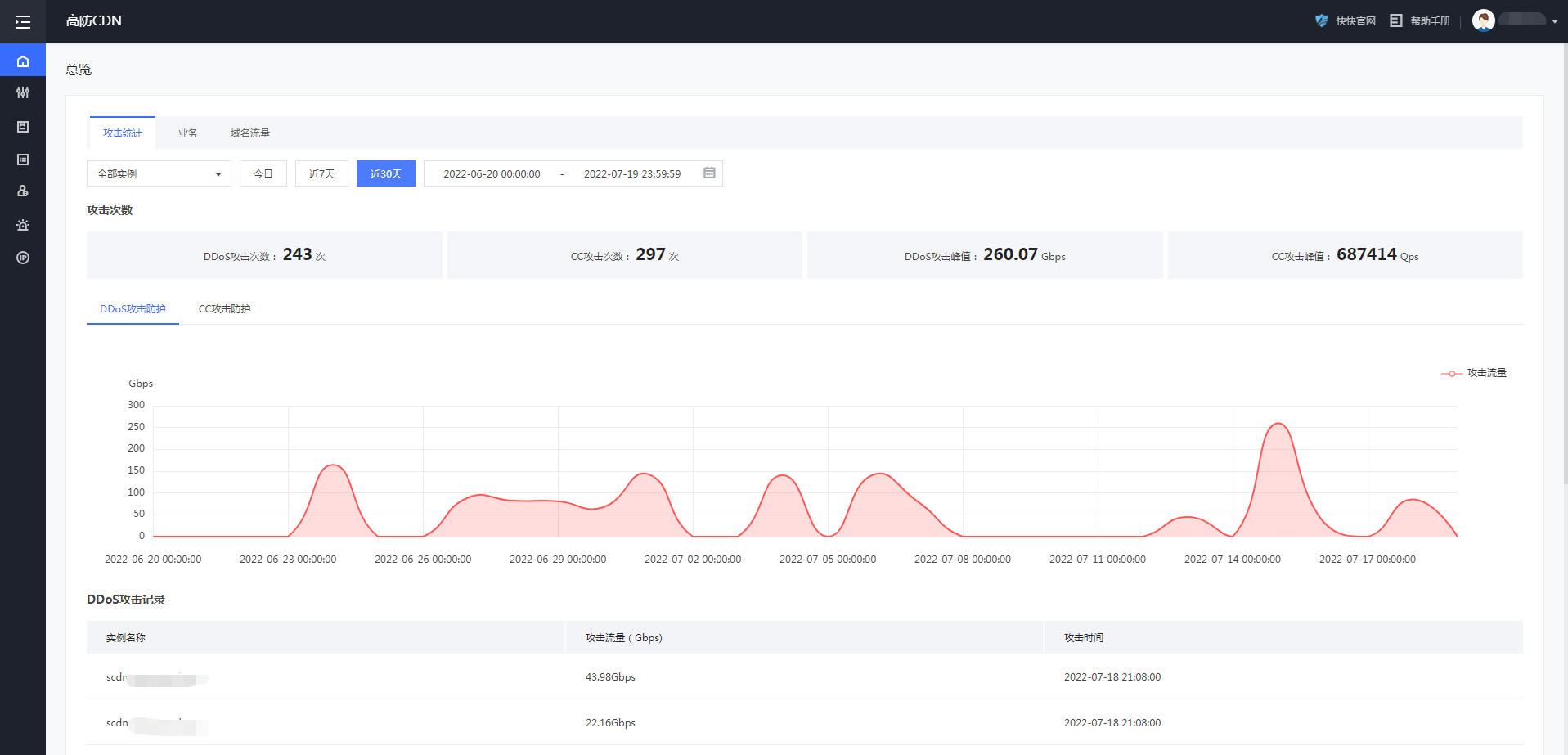Click the user avatar in top bar
Image resolution: width=1568 pixels, height=755 pixels.
(1483, 20)
